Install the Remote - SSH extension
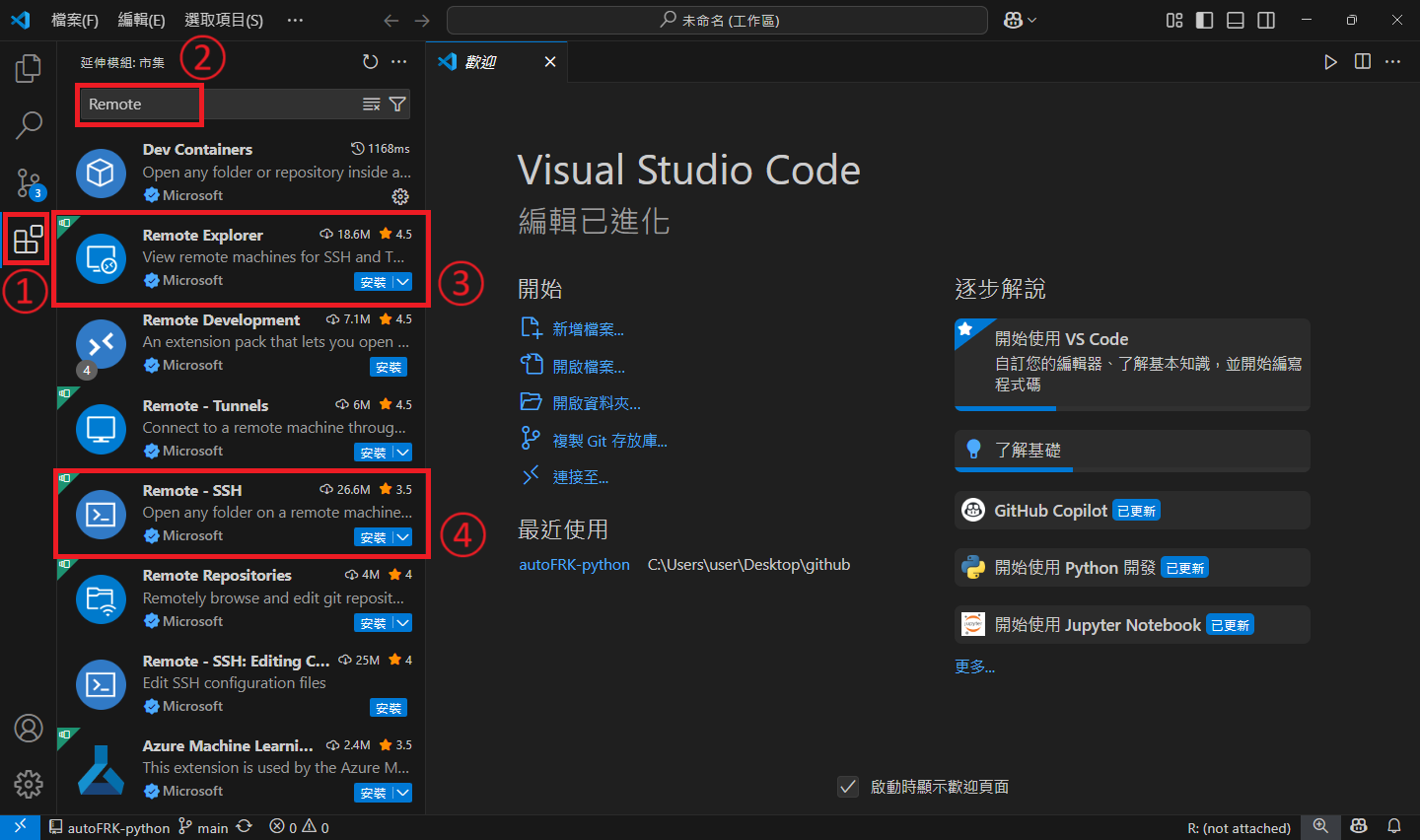Screen dimensions: 1420x840 (x=373, y=537)
